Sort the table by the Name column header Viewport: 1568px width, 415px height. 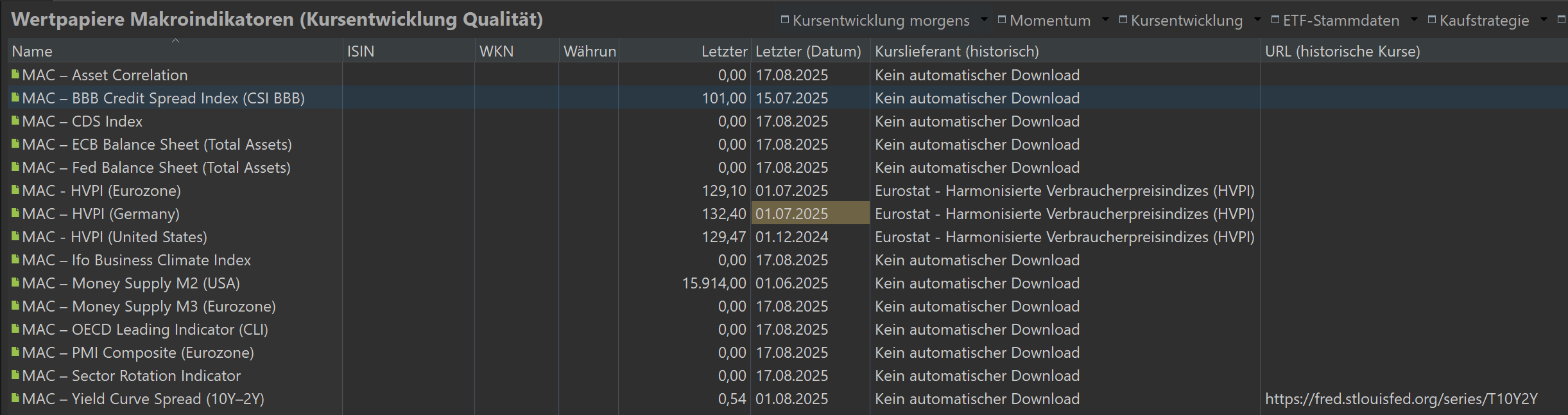click(32, 51)
